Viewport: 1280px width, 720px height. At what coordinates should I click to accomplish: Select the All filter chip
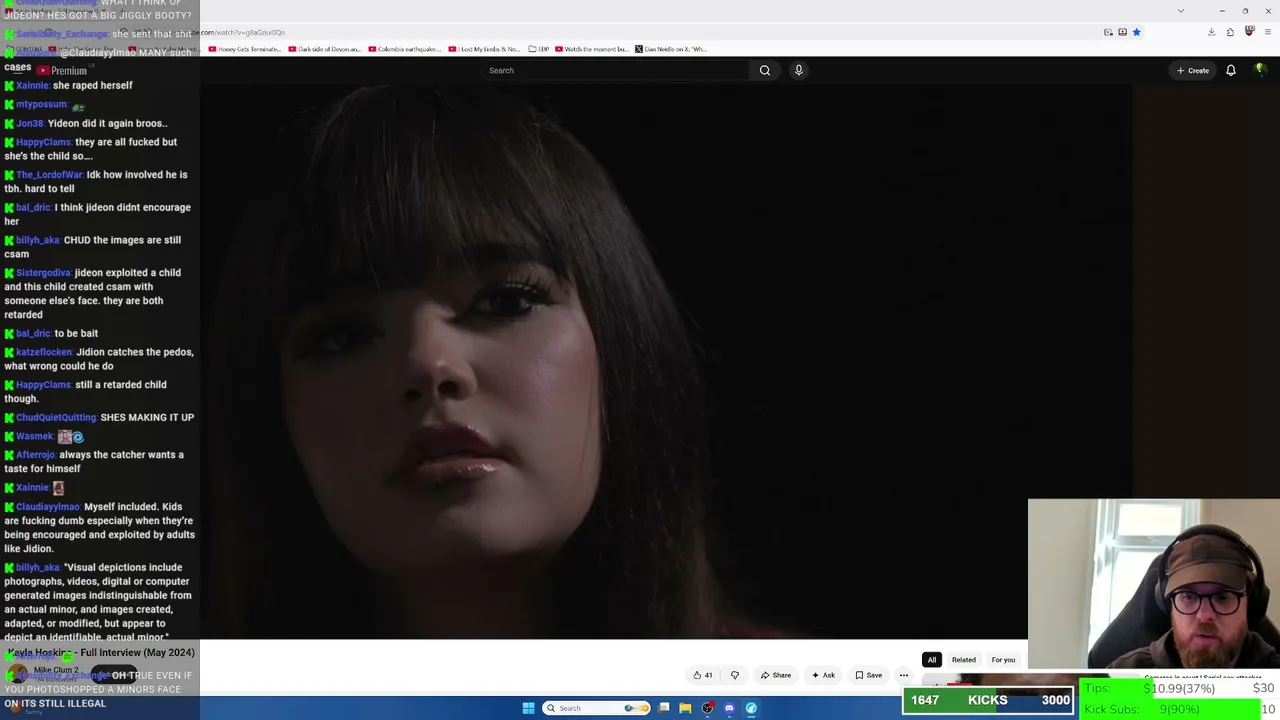tap(932, 660)
